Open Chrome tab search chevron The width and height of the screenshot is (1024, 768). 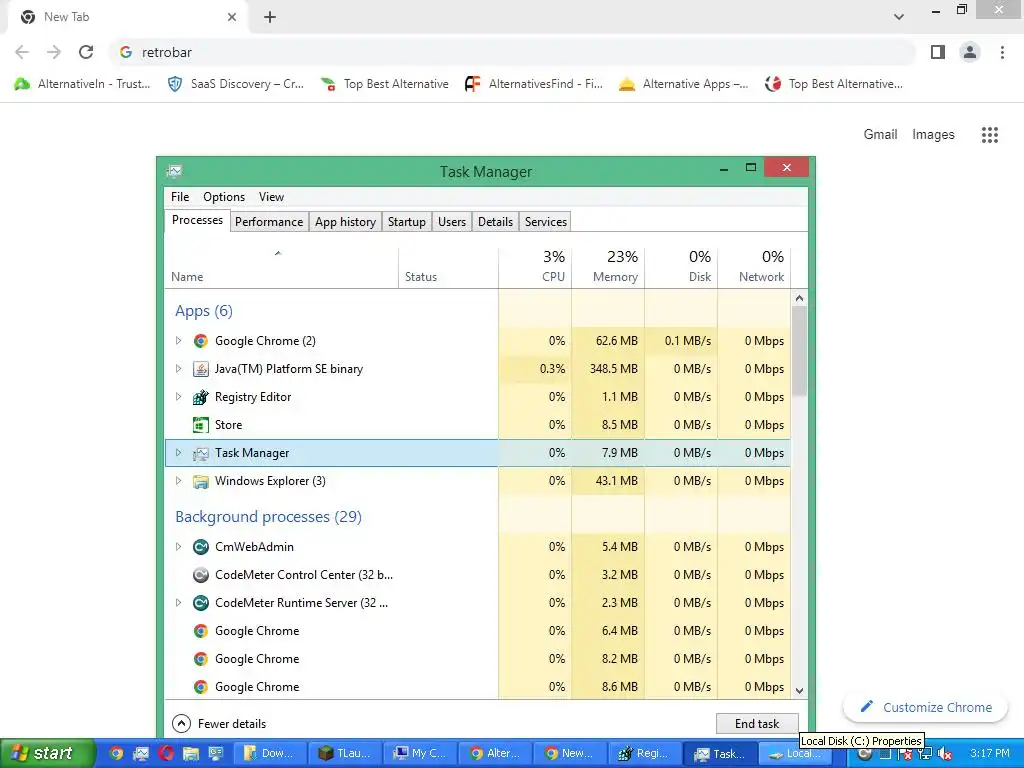click(899, 17)
